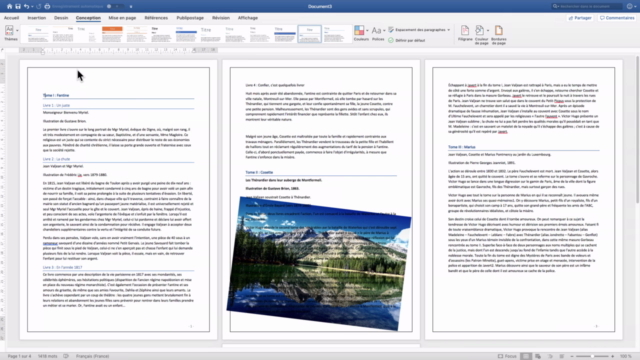
Task: Open the undo history dropdown arrow
Action: click(32, 7)
